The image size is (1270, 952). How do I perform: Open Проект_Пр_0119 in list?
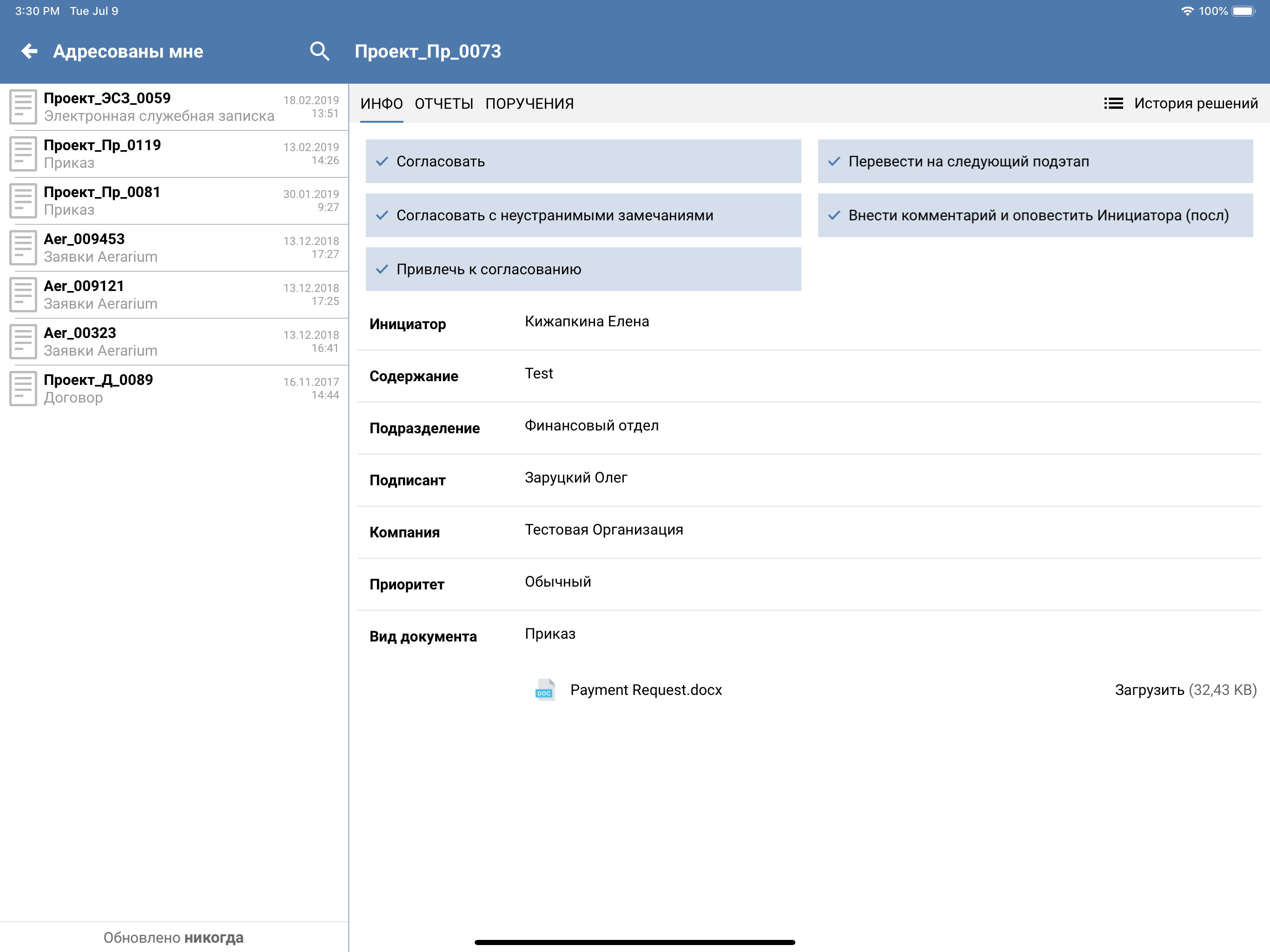point(174,154)
